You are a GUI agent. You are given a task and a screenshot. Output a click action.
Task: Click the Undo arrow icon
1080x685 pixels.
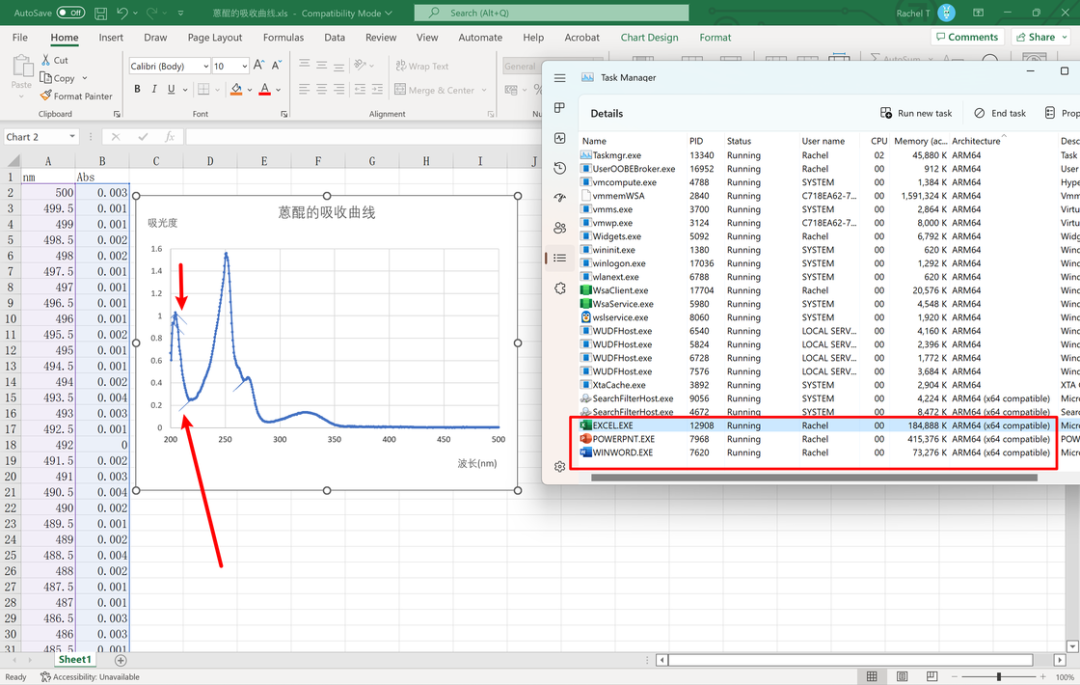tap(122, 13)
